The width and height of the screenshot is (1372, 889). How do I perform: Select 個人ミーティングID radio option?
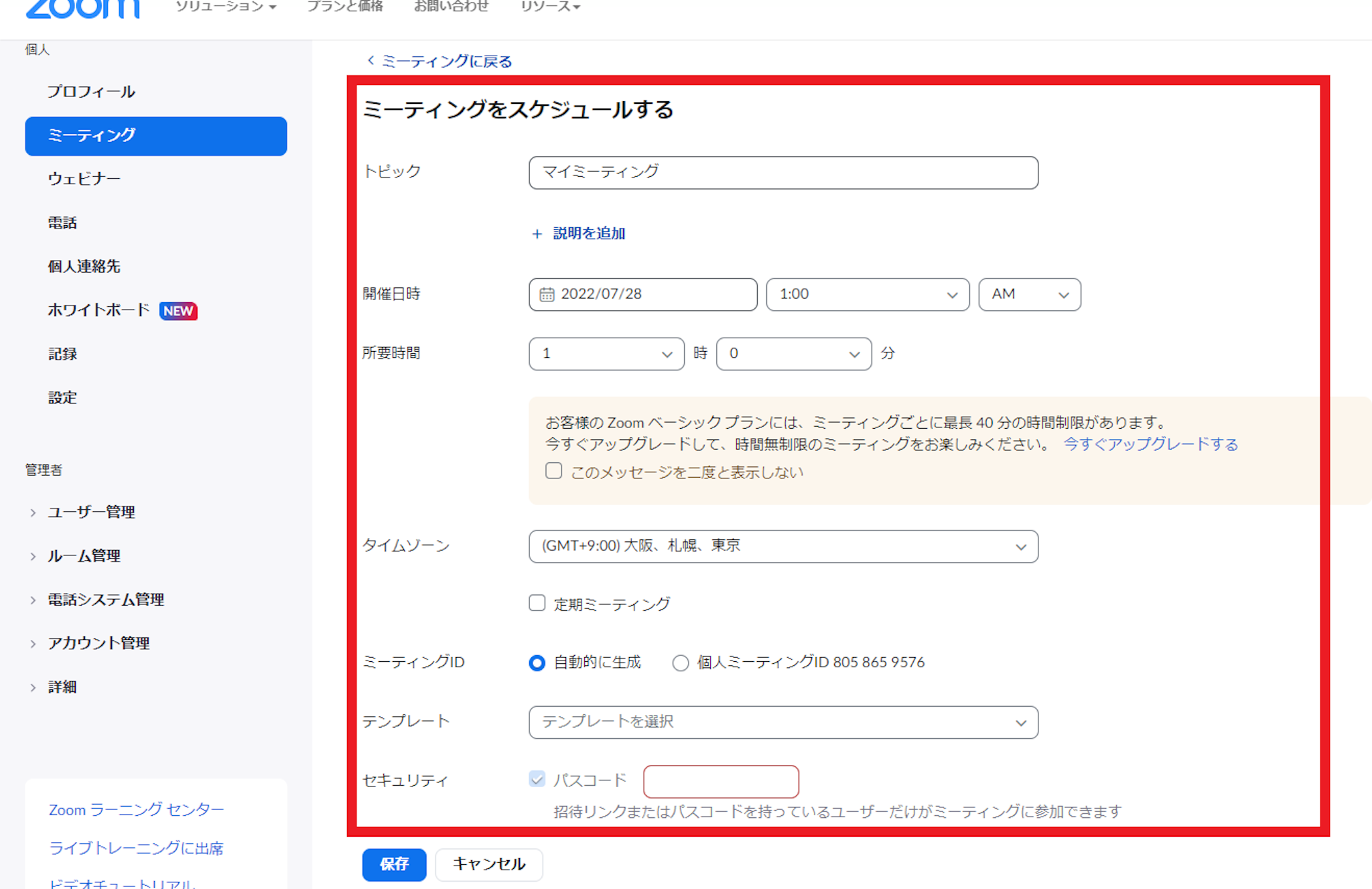pos(680,663)
